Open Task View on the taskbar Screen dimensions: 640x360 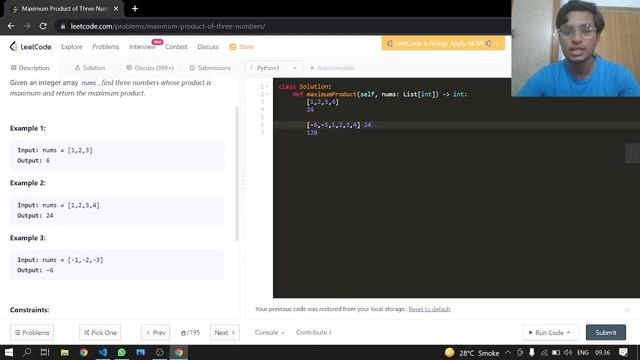[x=45, y=352]
